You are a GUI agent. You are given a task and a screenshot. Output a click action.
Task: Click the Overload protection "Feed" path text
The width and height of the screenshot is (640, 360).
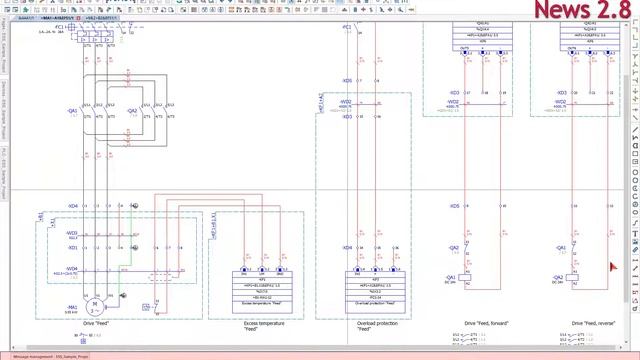377,326
